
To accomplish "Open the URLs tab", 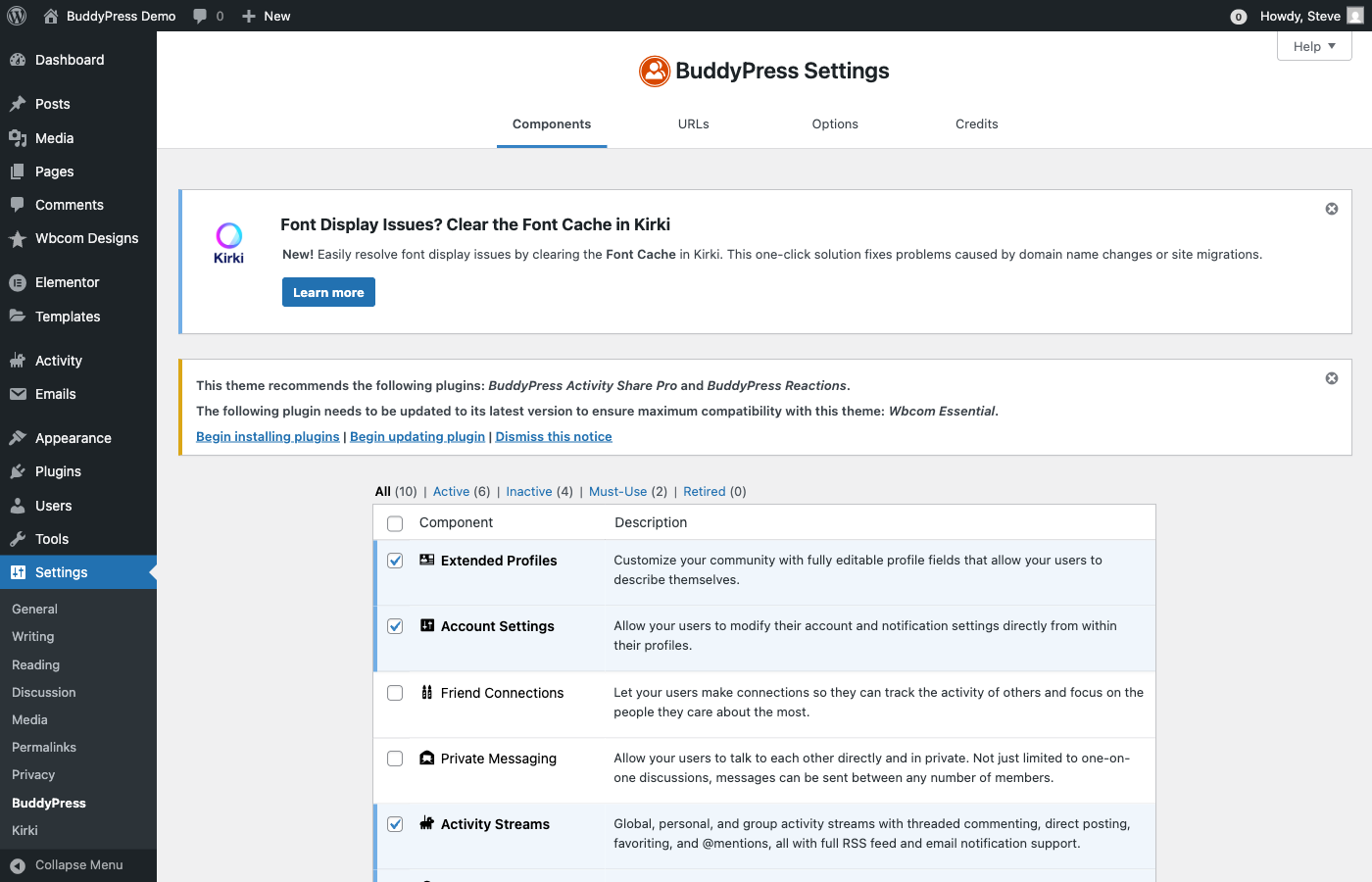I will [693, 123].
